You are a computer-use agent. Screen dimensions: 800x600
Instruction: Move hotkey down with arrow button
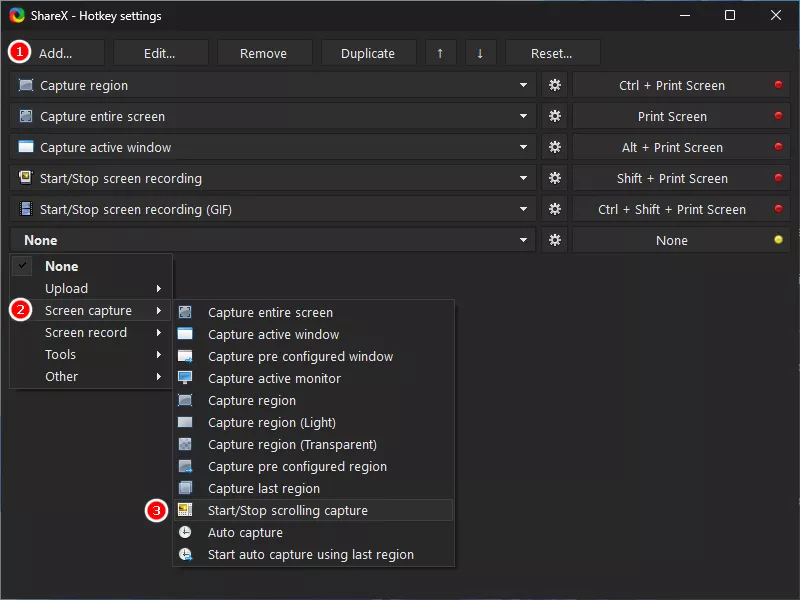click(480, 53)
